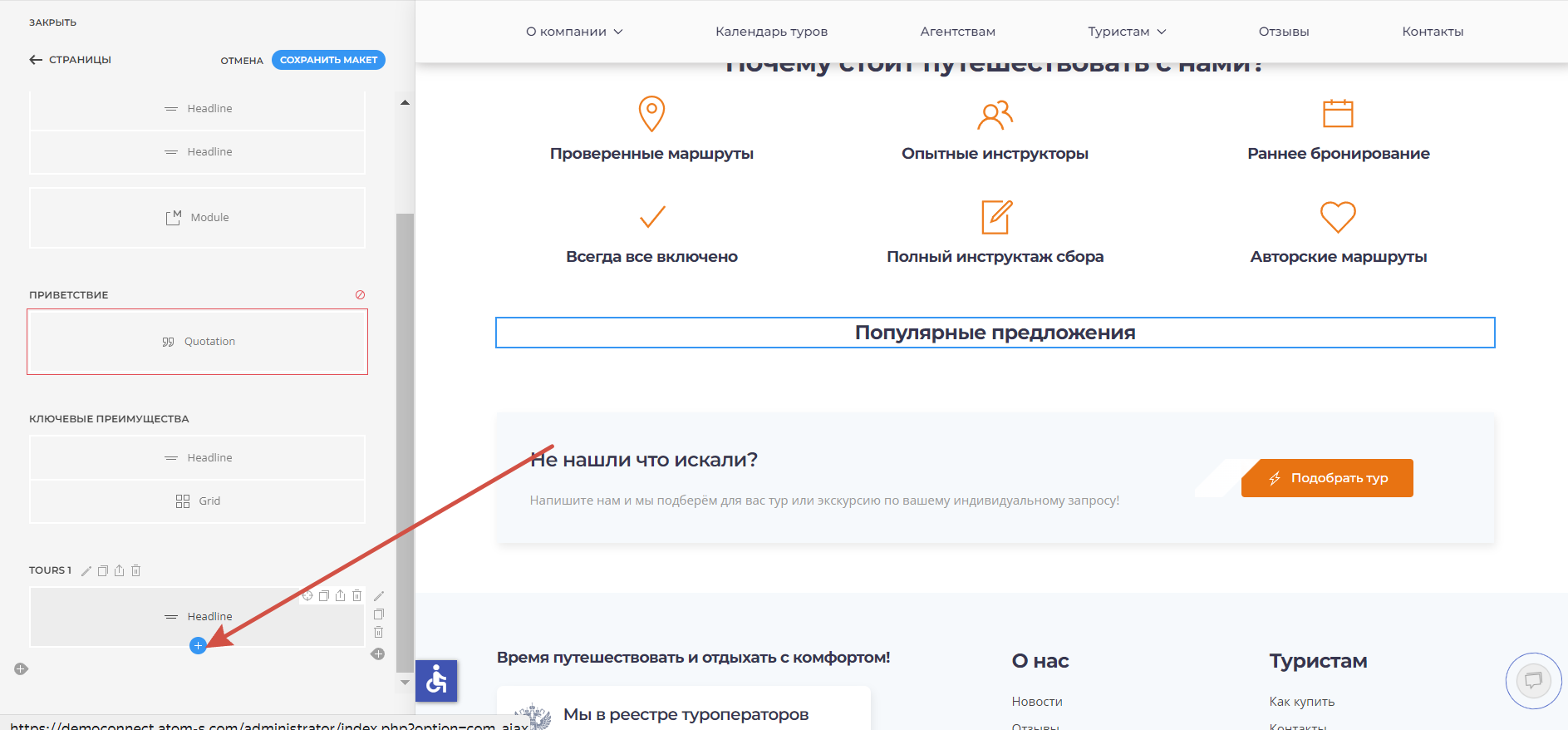Open Как купить footer link
1568x730 pixels.
1301,702
